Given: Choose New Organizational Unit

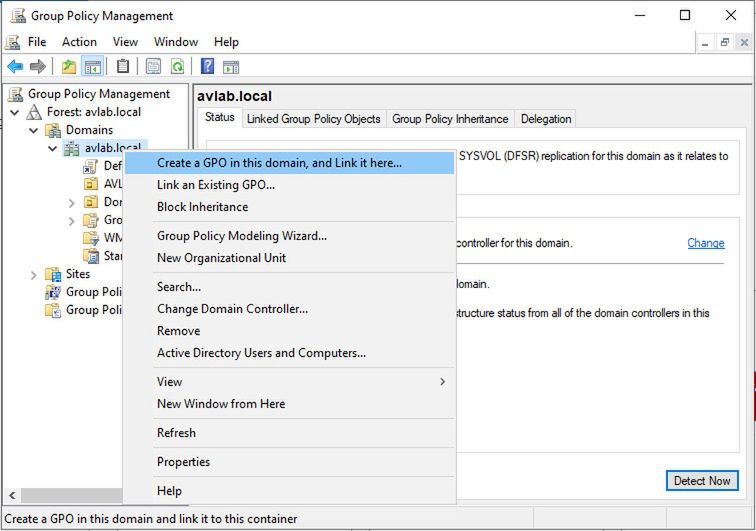Looking at the screenshot, I should tap(289, 258).
